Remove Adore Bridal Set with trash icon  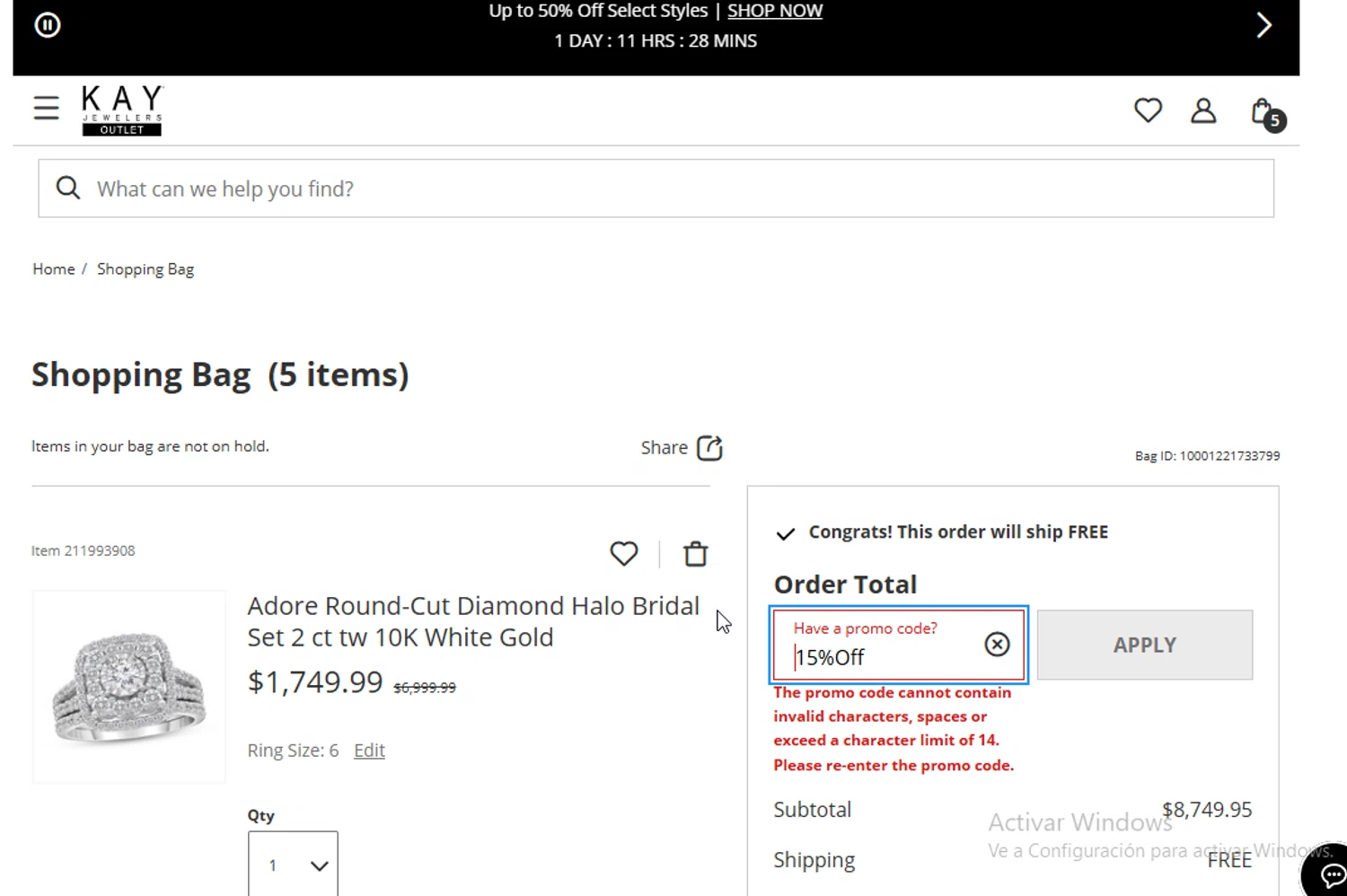pos(696,554)
